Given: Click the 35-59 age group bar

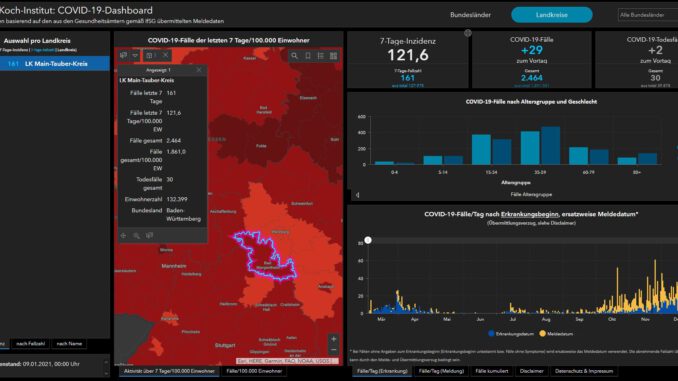Looking at the screenshot, I should coord(540,146).
